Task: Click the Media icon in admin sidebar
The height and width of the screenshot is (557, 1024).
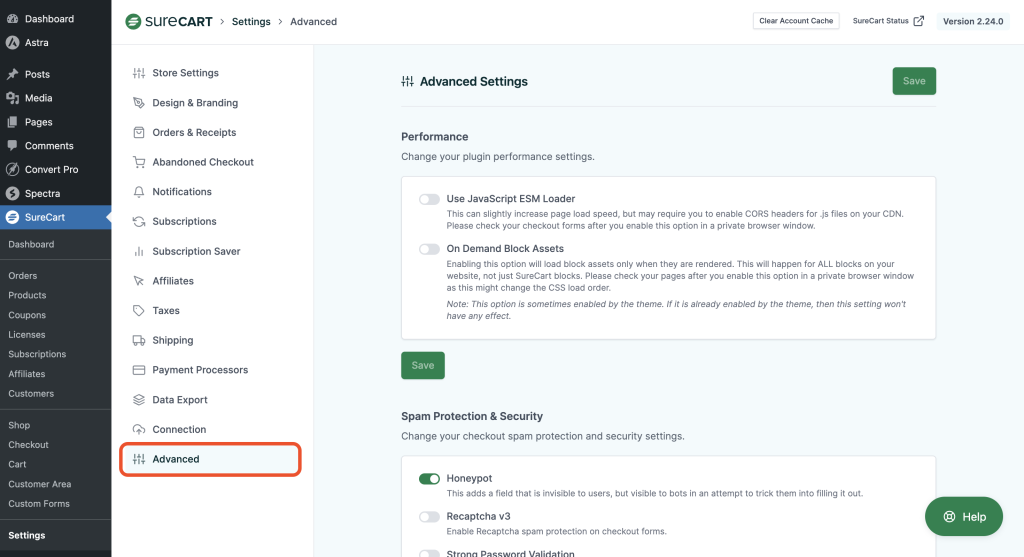Action: click(x=12, y=98)
